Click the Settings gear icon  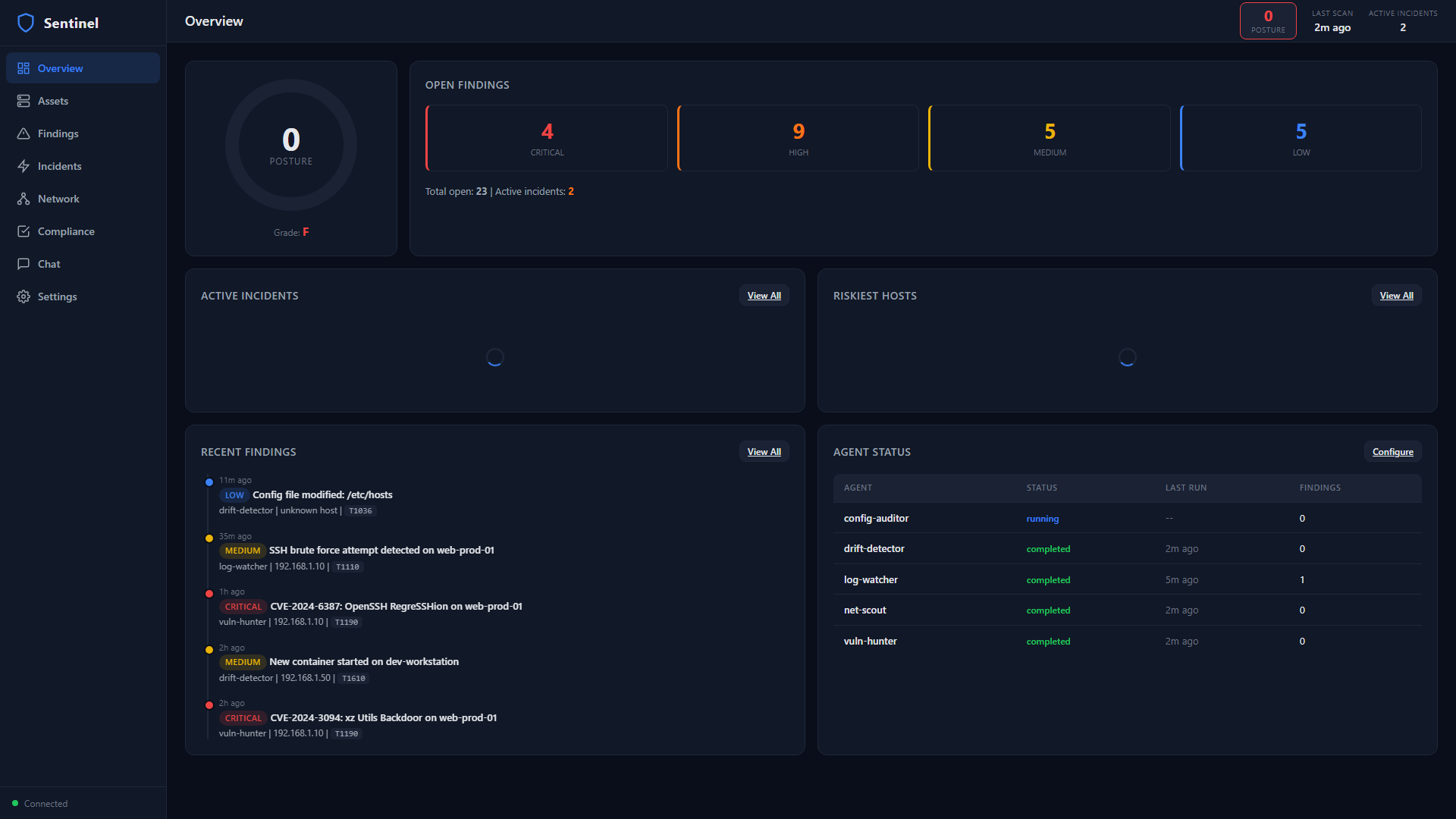[24, 296]
